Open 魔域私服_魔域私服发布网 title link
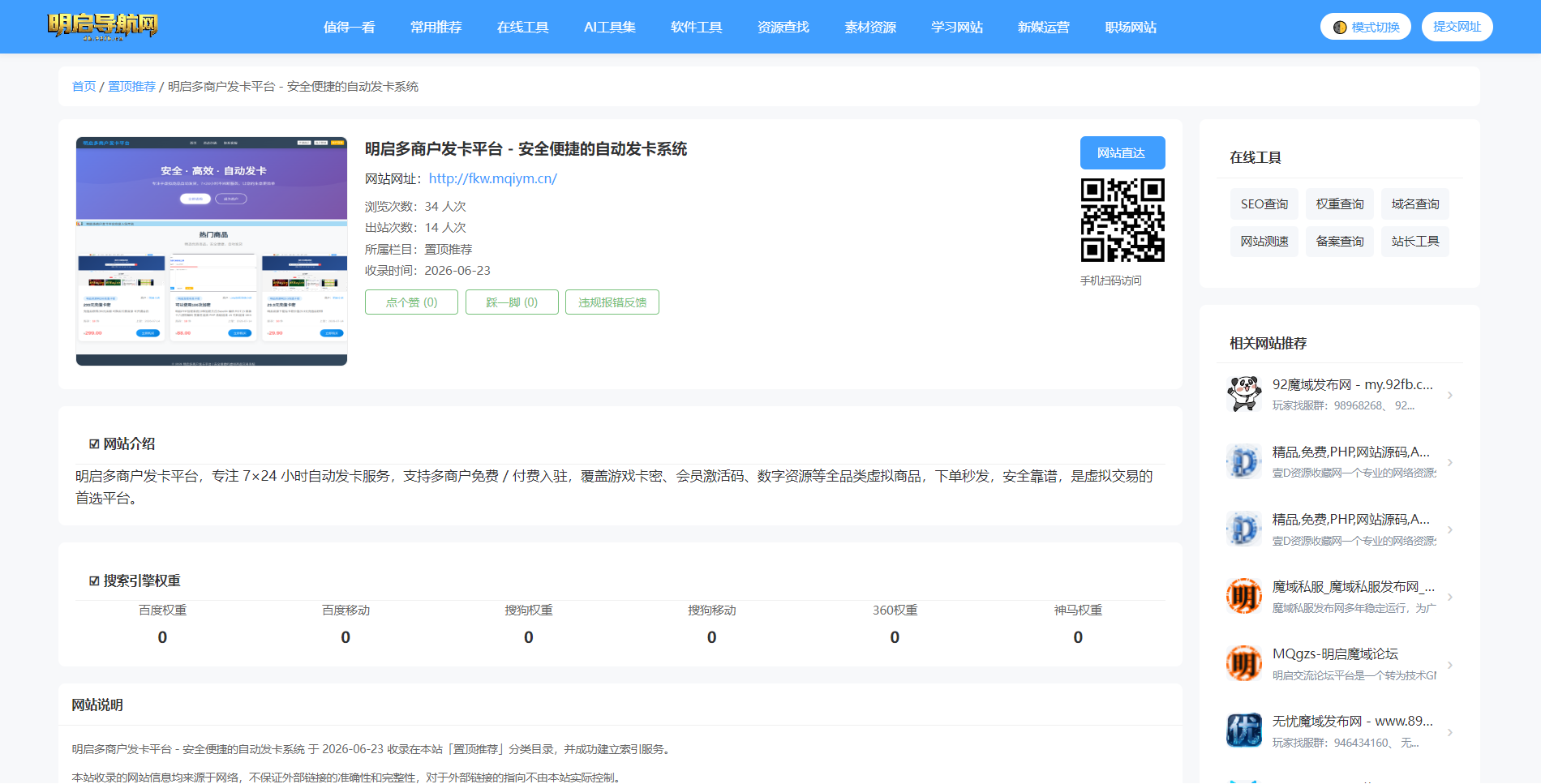The height and width of the screenshot is (784, 1541). 1354,586
